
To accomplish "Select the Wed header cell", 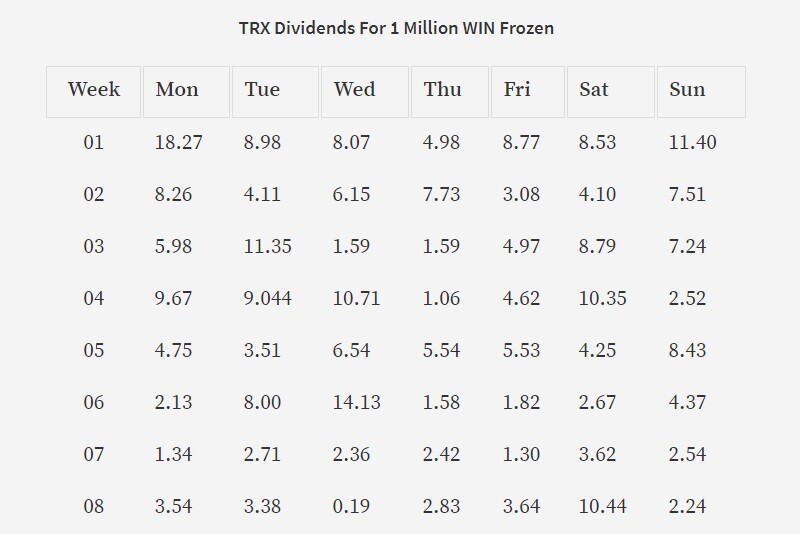I will point(365,92).
